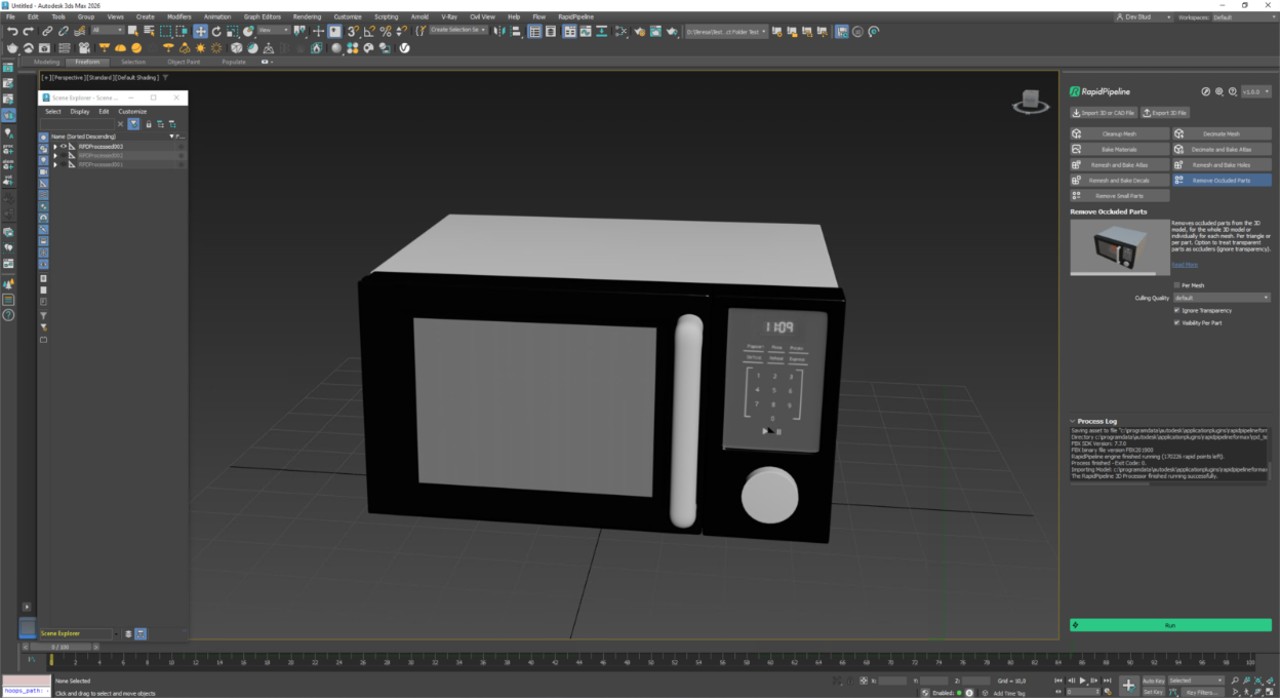Select the Remove Small Parts action
Screen dimensions: 1280x698
(1119, 196)
